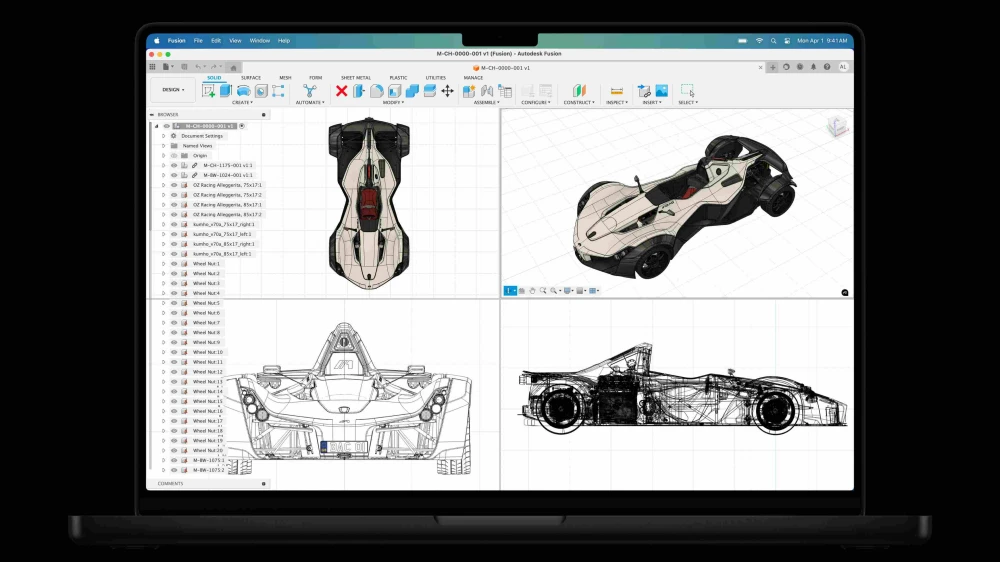Image resolution: width=1000 pixels, height=562 pixels.
Task: Click the Insert canvas image icon
Action: coord(661,91)
